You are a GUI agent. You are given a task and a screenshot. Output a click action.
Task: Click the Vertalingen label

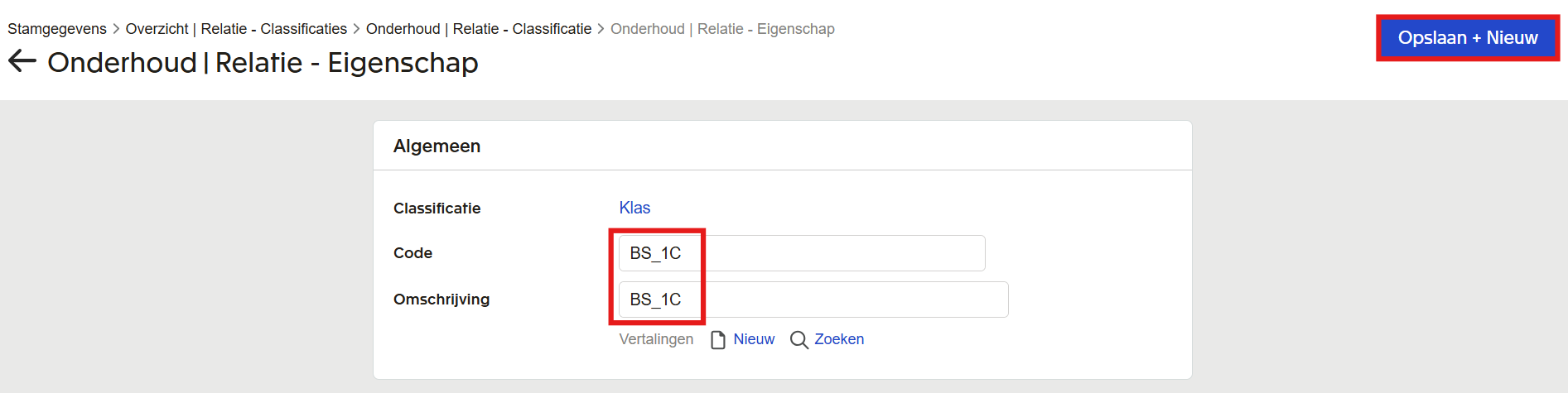coord(656,339)
